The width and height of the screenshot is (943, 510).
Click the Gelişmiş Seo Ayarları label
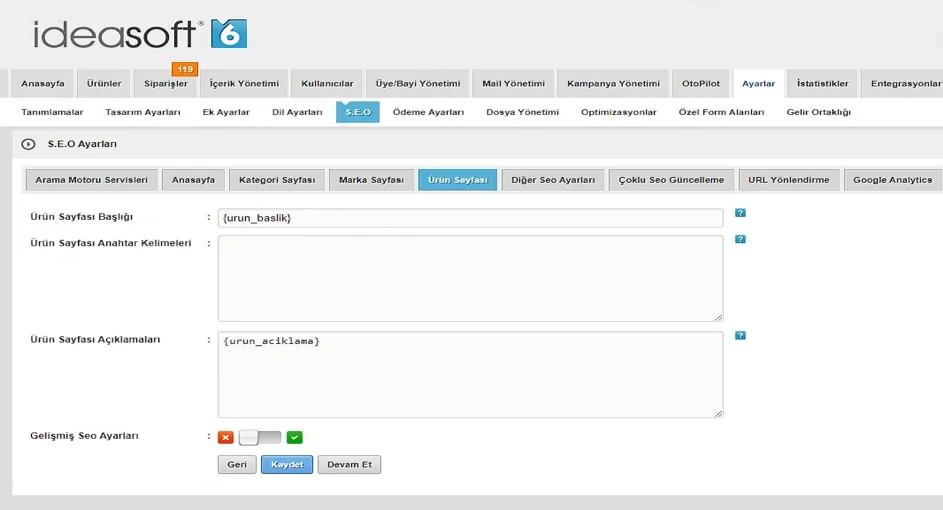click(84, 435)
